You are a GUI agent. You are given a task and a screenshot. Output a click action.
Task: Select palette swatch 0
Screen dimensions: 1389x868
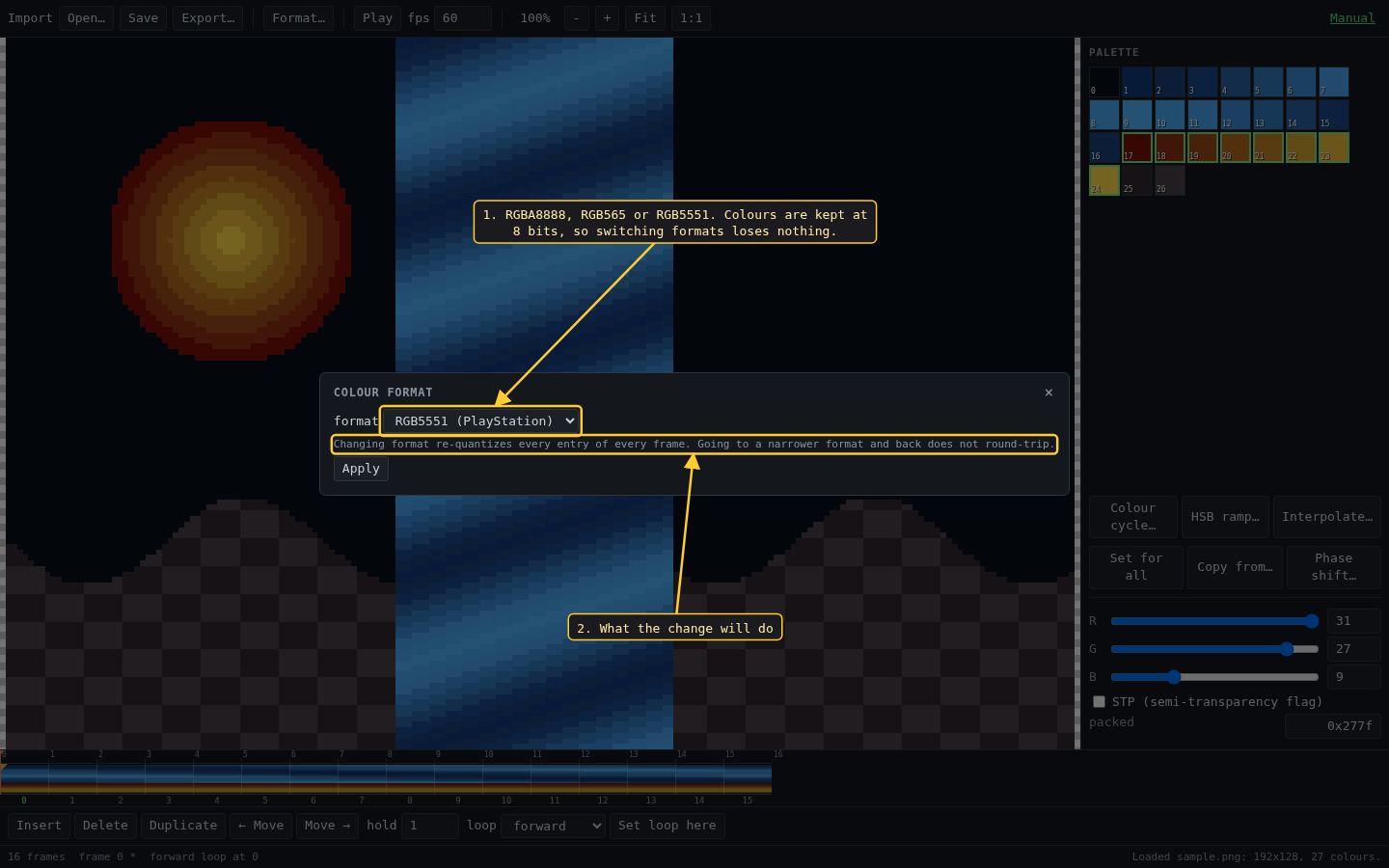click(1104, 82)
